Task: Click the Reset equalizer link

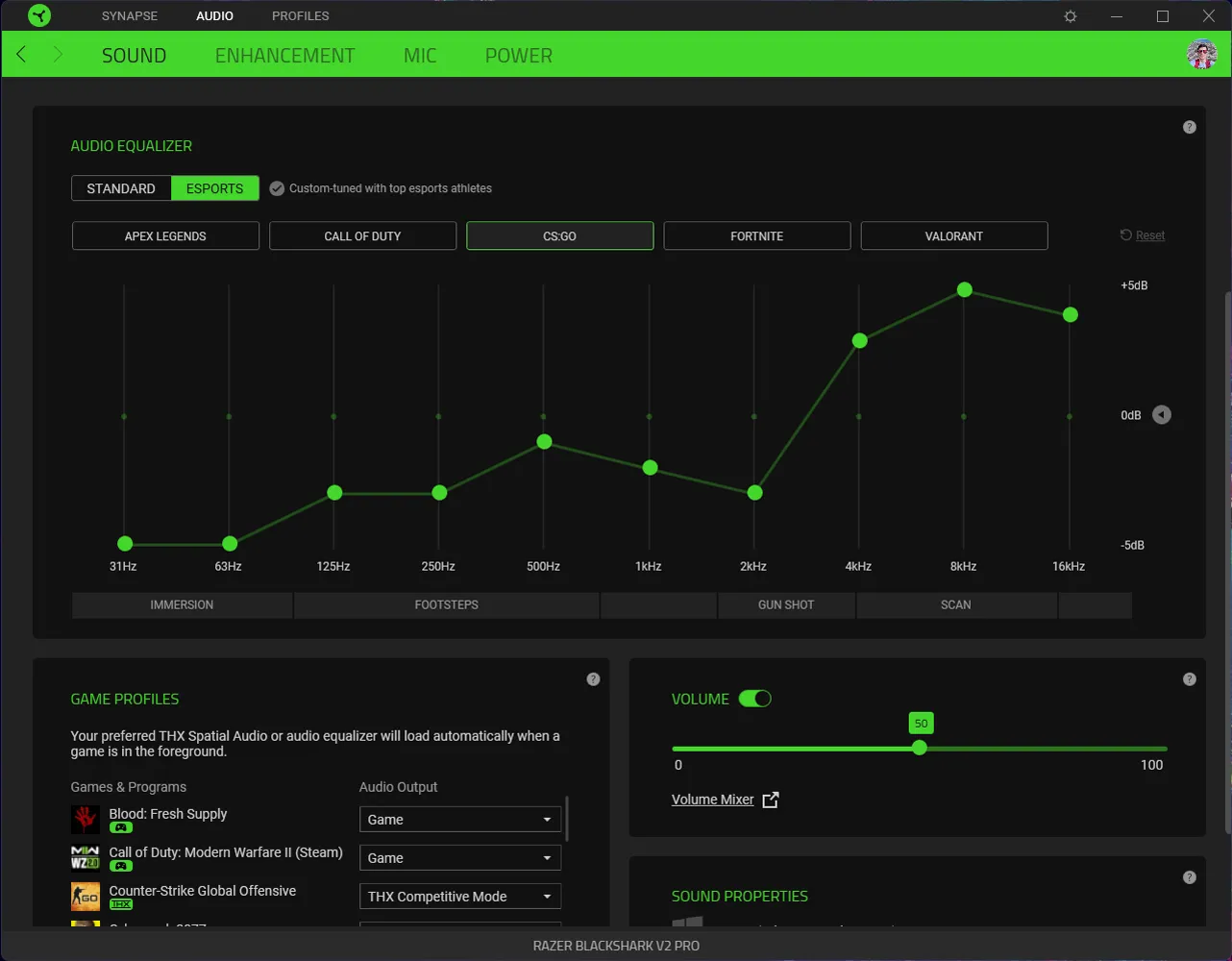Action: point(1150,235)
